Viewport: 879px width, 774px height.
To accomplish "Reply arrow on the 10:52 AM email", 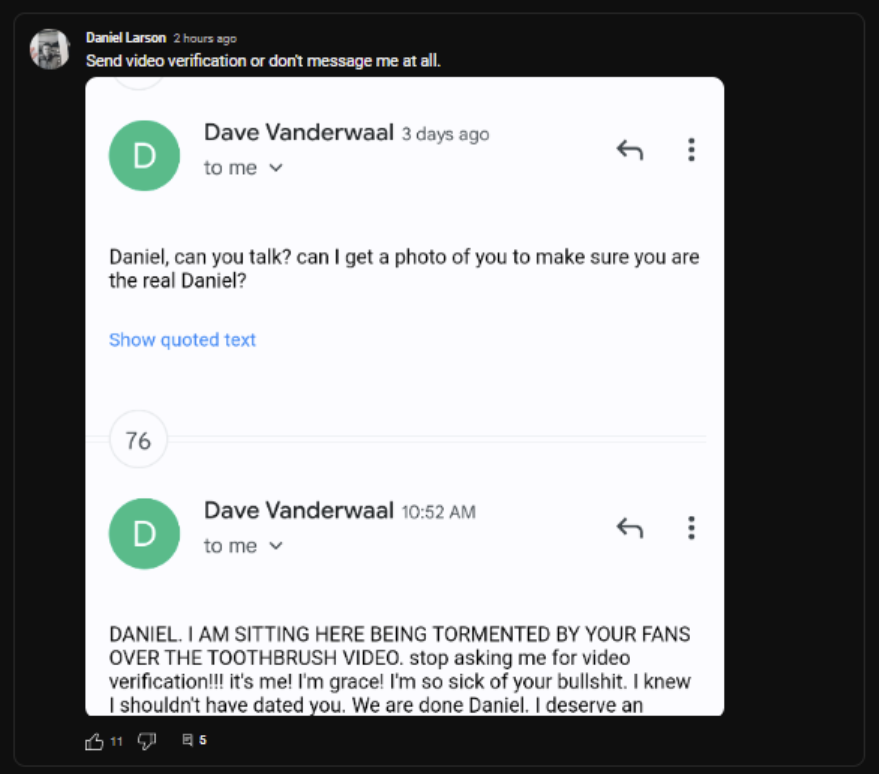I will tap(630, 528).
